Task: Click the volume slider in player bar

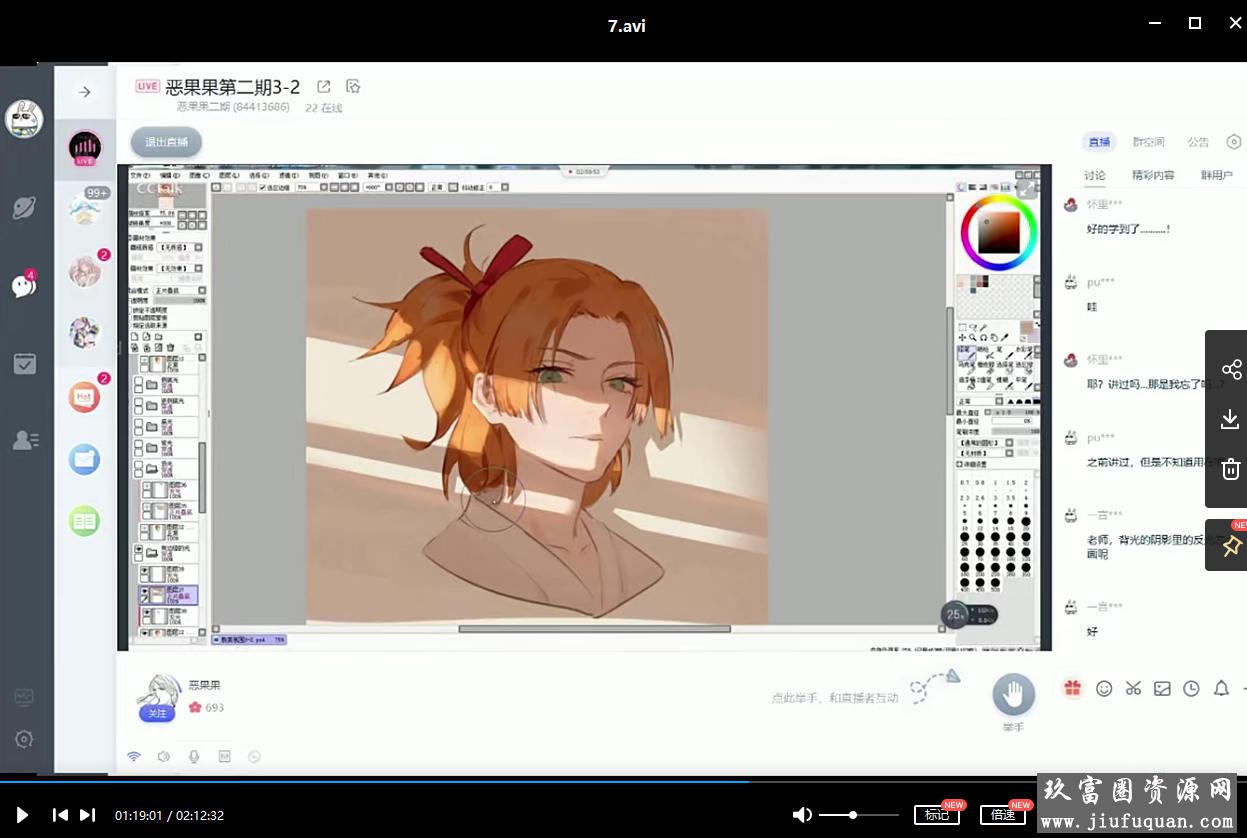Action: [858, 815]
